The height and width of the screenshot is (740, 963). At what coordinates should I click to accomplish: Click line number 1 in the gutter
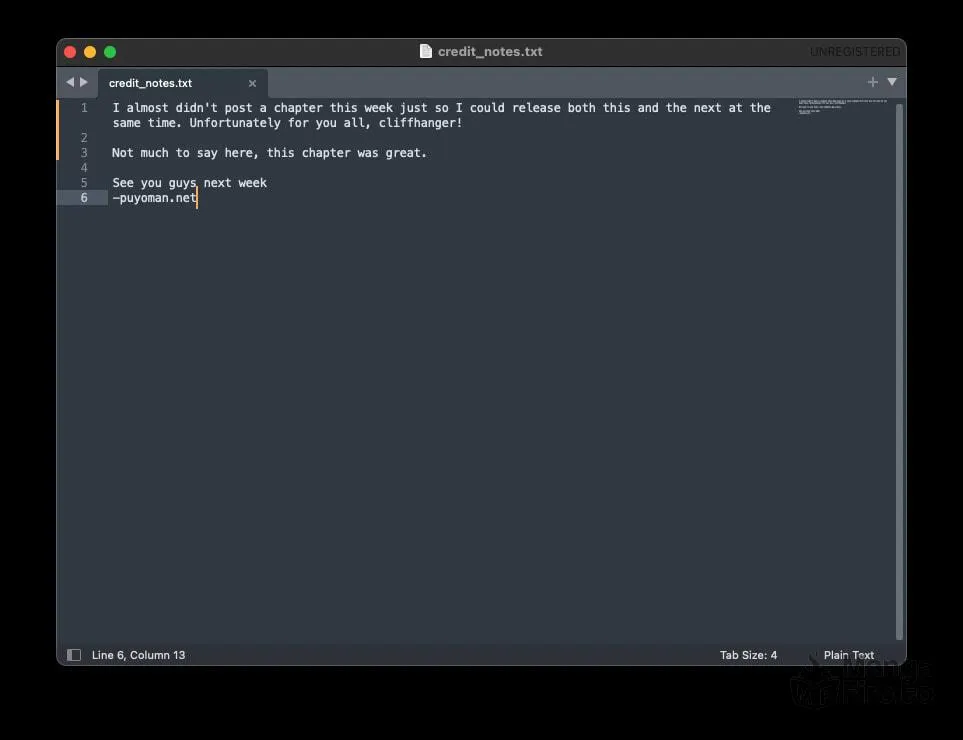click(x=84, y=108)
